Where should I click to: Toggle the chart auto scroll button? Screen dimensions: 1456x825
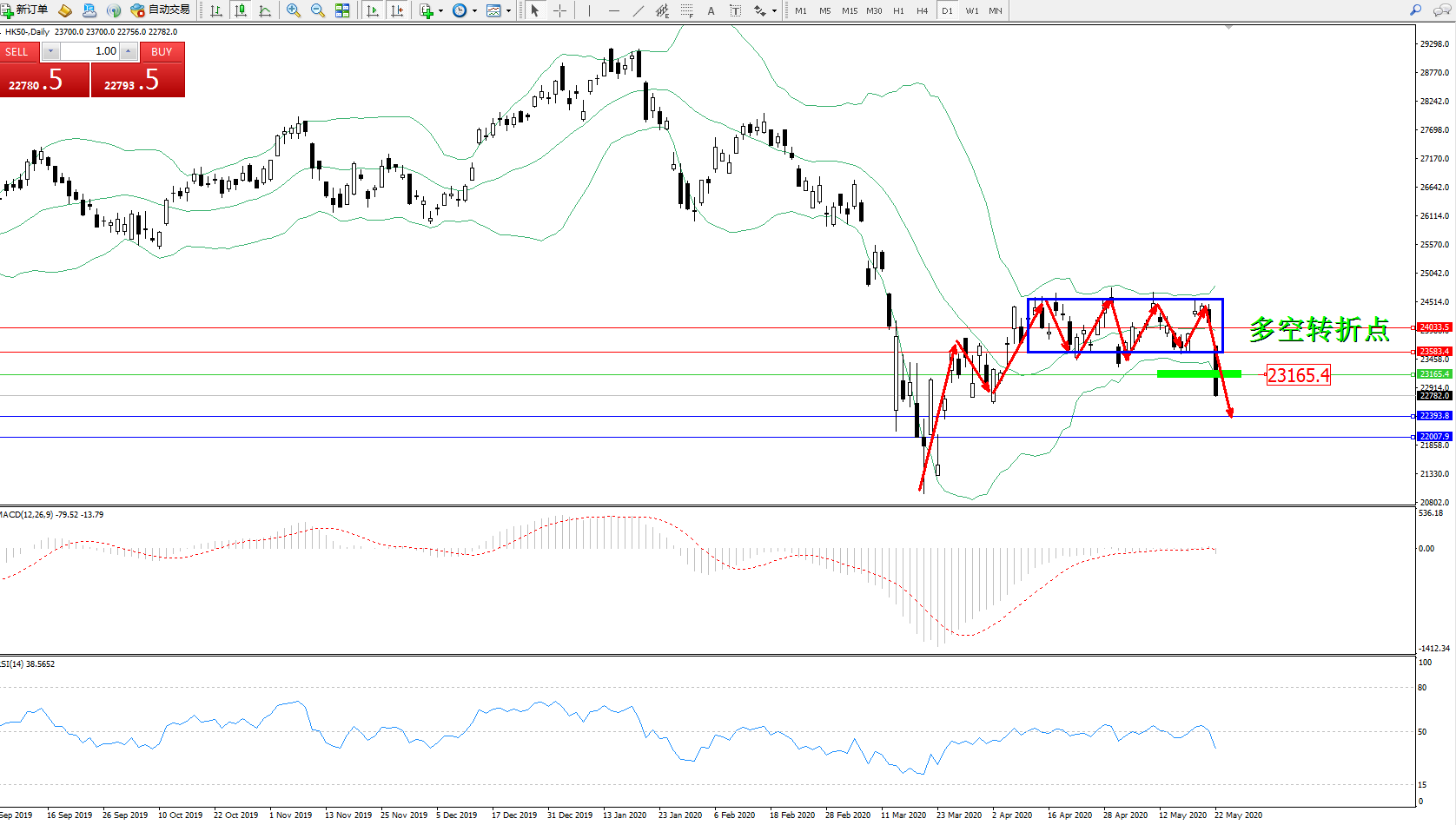pyautogui.click(x=373, y=10)
